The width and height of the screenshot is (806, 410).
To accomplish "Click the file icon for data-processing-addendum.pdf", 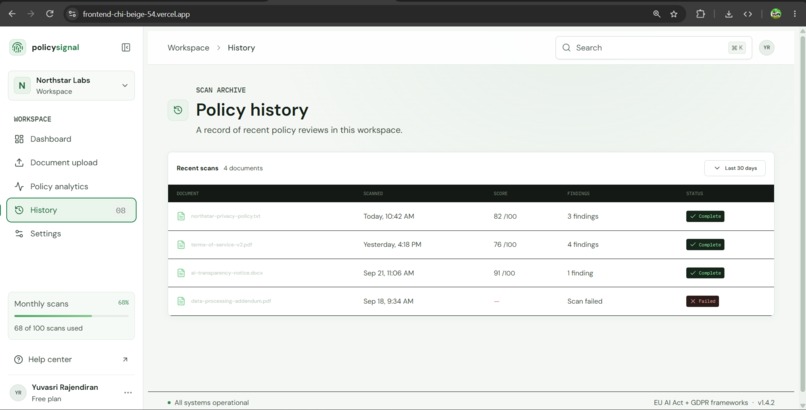I will pos(181,301).
